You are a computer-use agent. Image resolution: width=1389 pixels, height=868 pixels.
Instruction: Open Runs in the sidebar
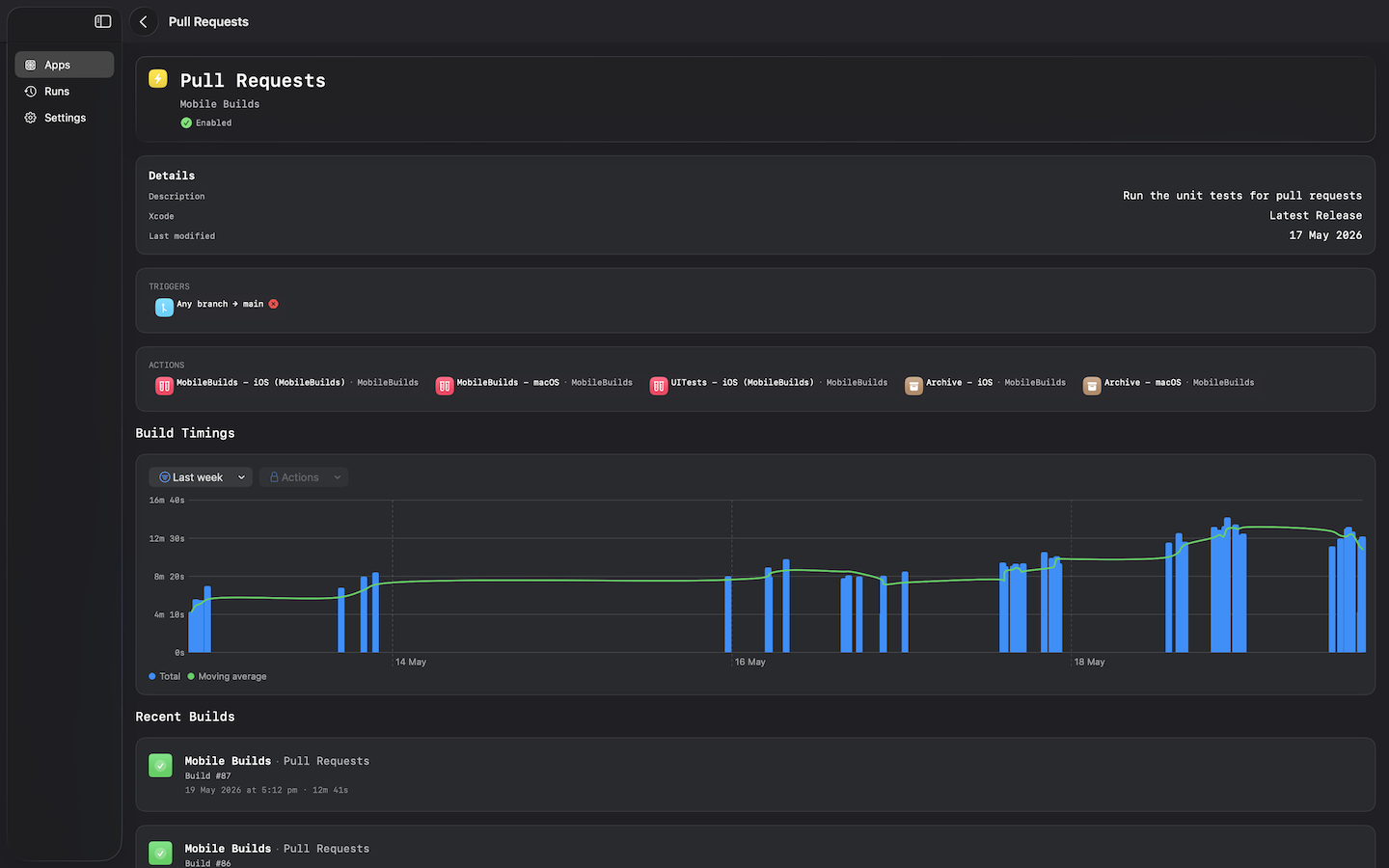tap(65, 92)
